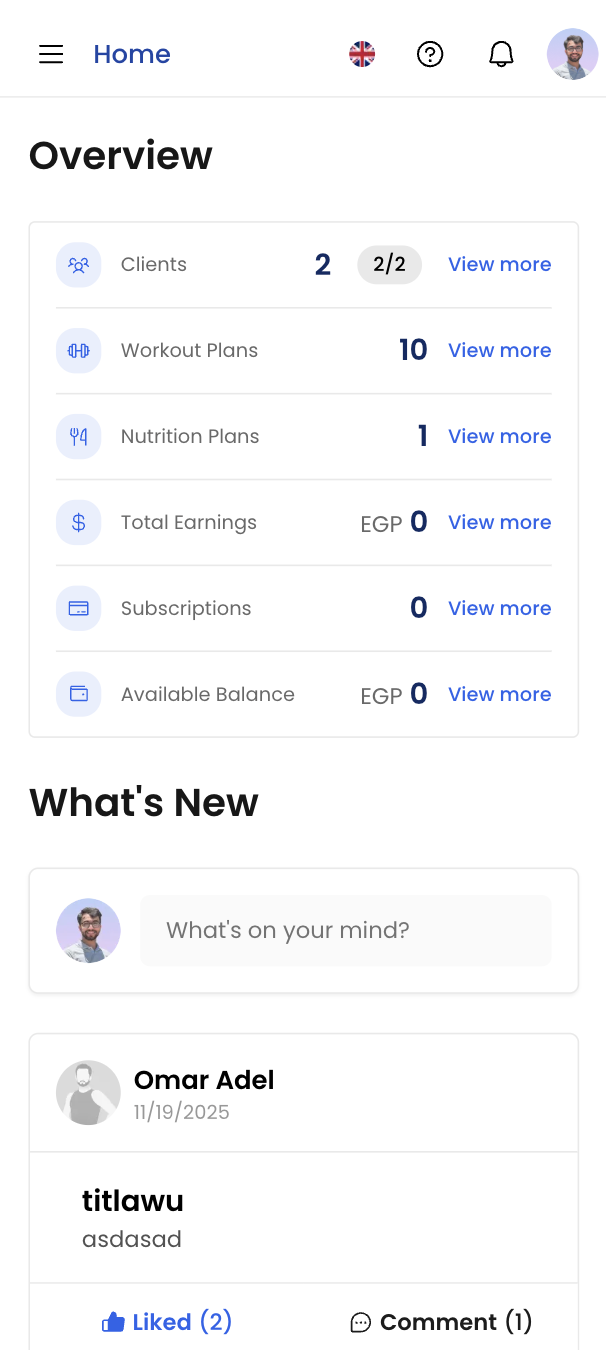View more Workout Plans
Image resolution: width=606 pixels, height=1350 pixels.
tap(499, 351)
